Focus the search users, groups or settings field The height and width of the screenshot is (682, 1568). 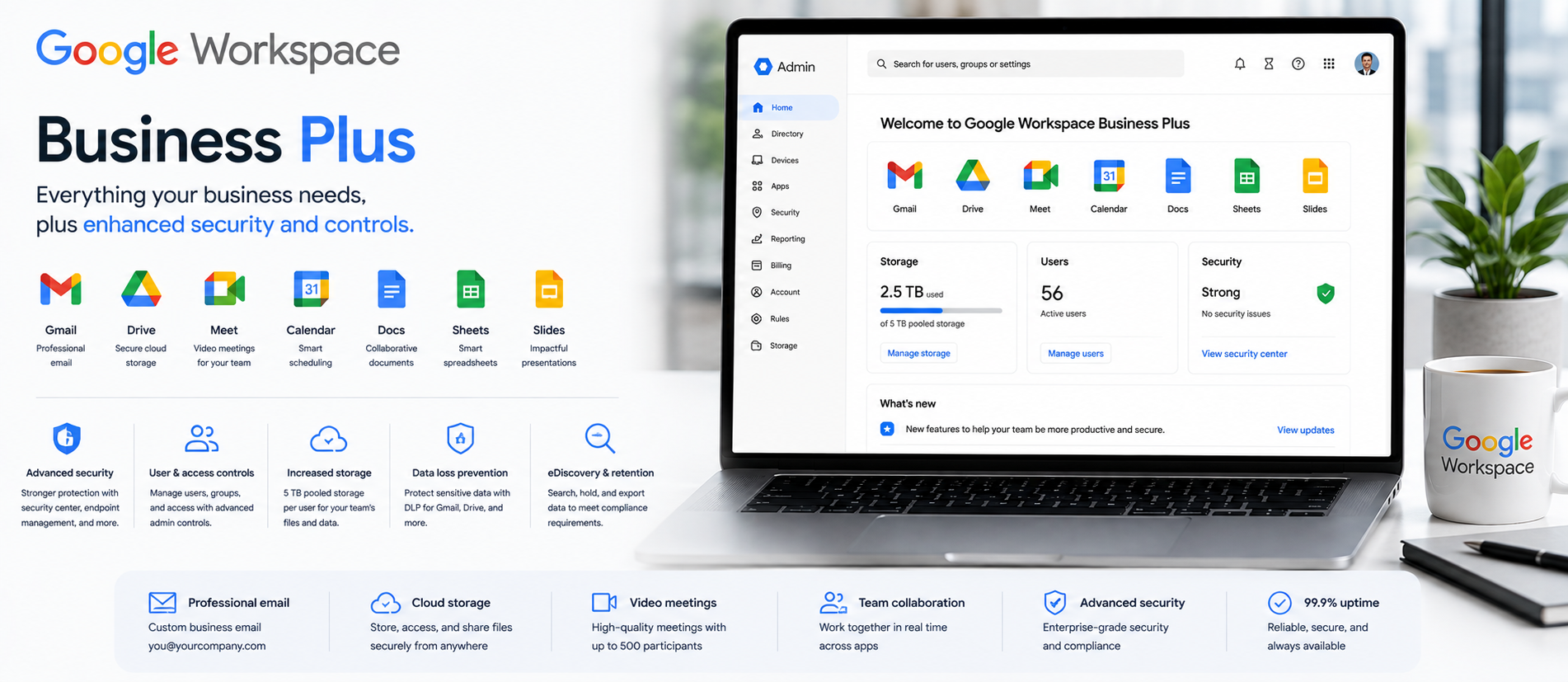1026,63
